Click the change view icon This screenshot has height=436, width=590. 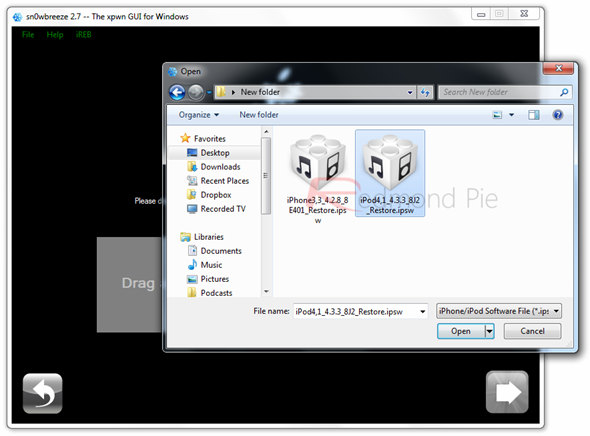497,115
